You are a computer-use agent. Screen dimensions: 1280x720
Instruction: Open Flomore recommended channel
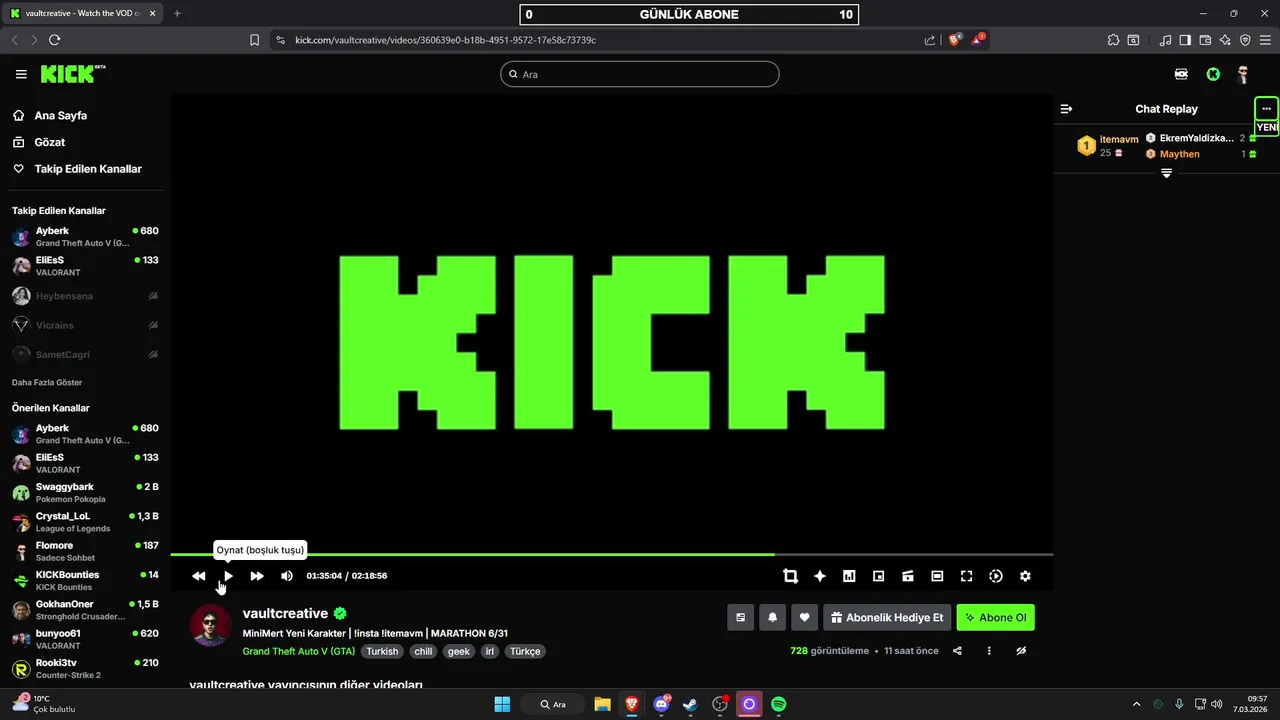[84, 551]
